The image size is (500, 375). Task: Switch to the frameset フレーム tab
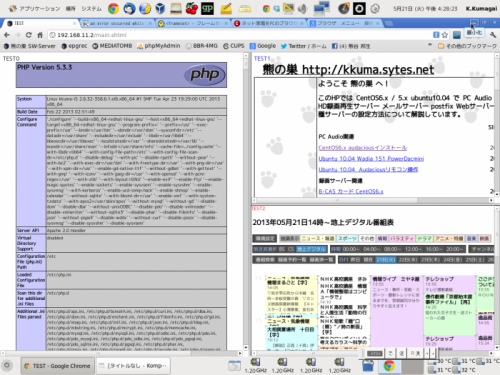point(193,23)
